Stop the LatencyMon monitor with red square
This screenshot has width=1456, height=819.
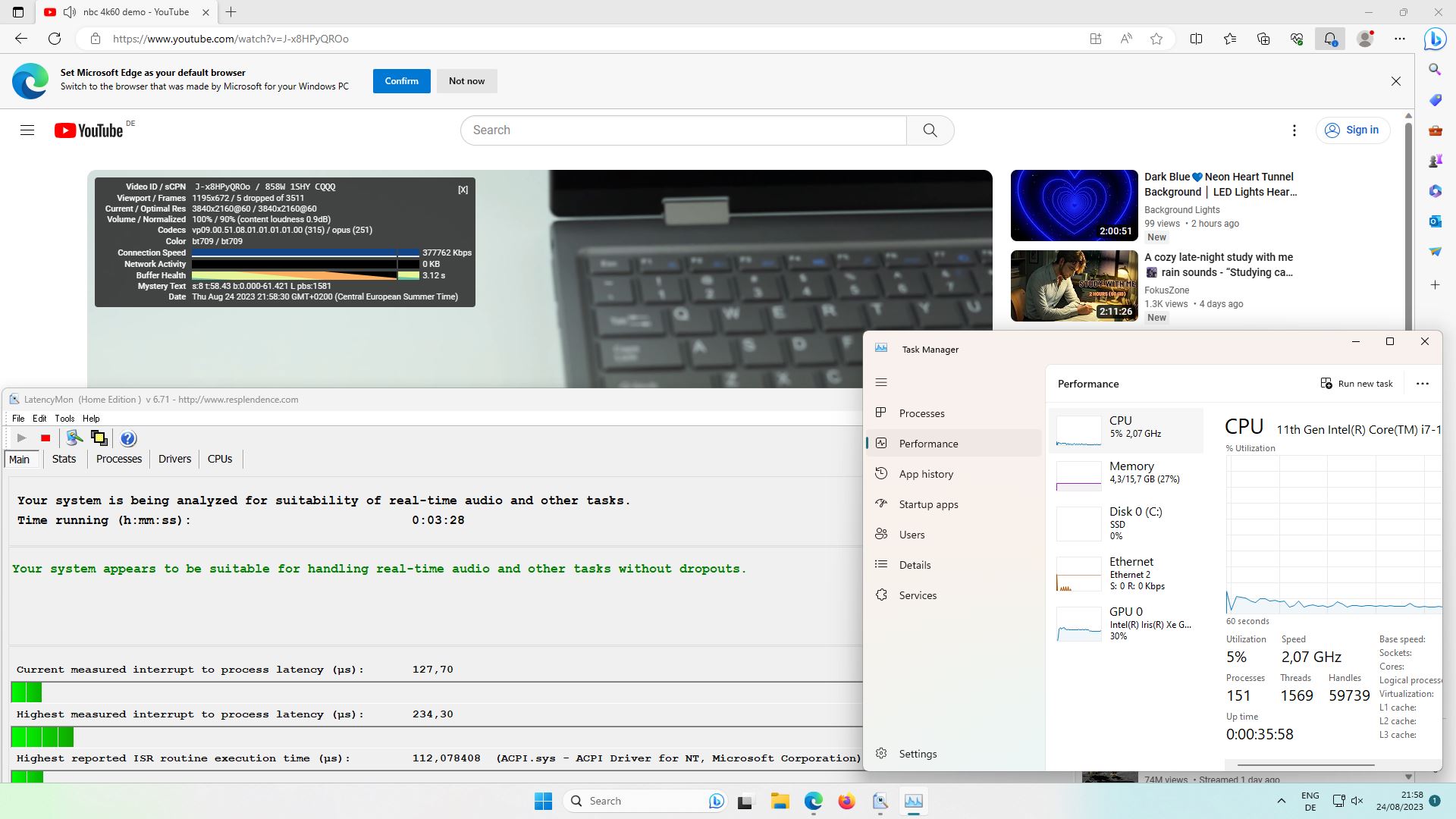tap(45, 438)
